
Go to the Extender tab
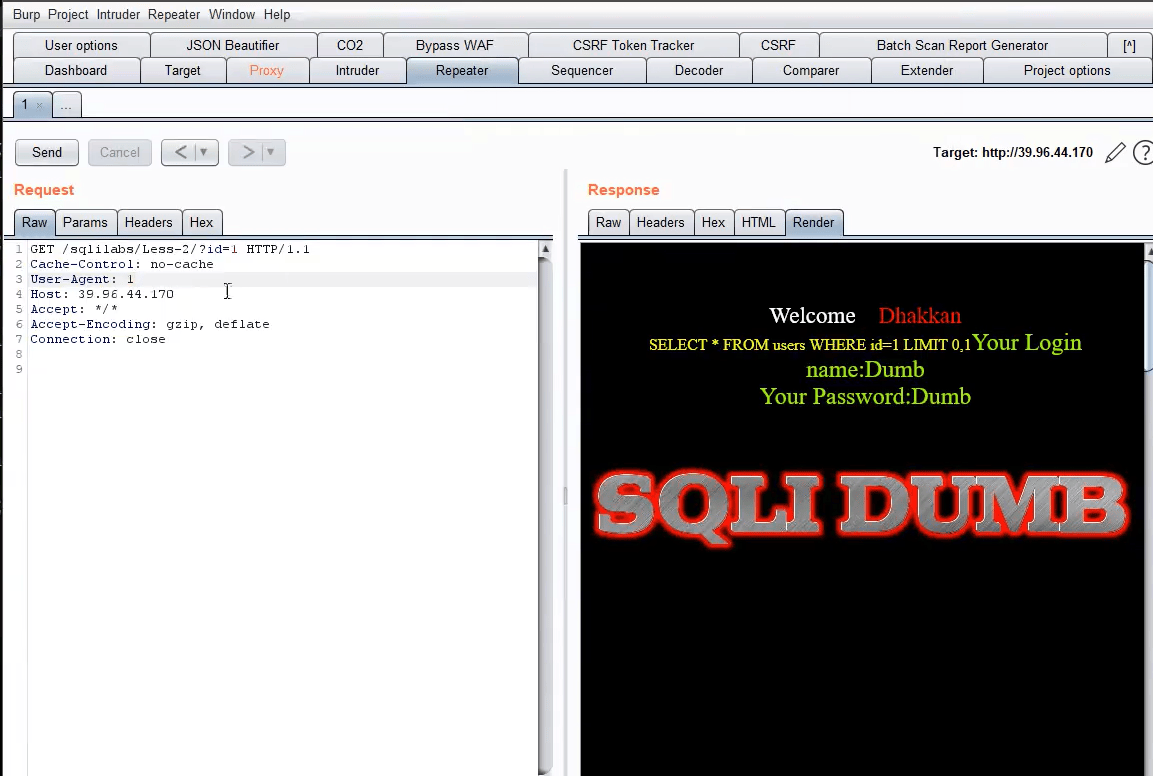click(x=927, y=71)
